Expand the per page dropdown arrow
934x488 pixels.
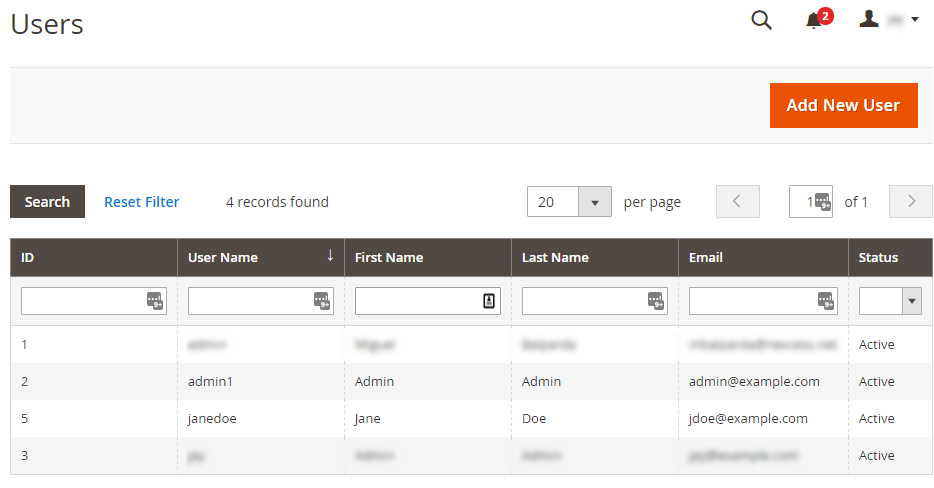(x=594, y=202)
